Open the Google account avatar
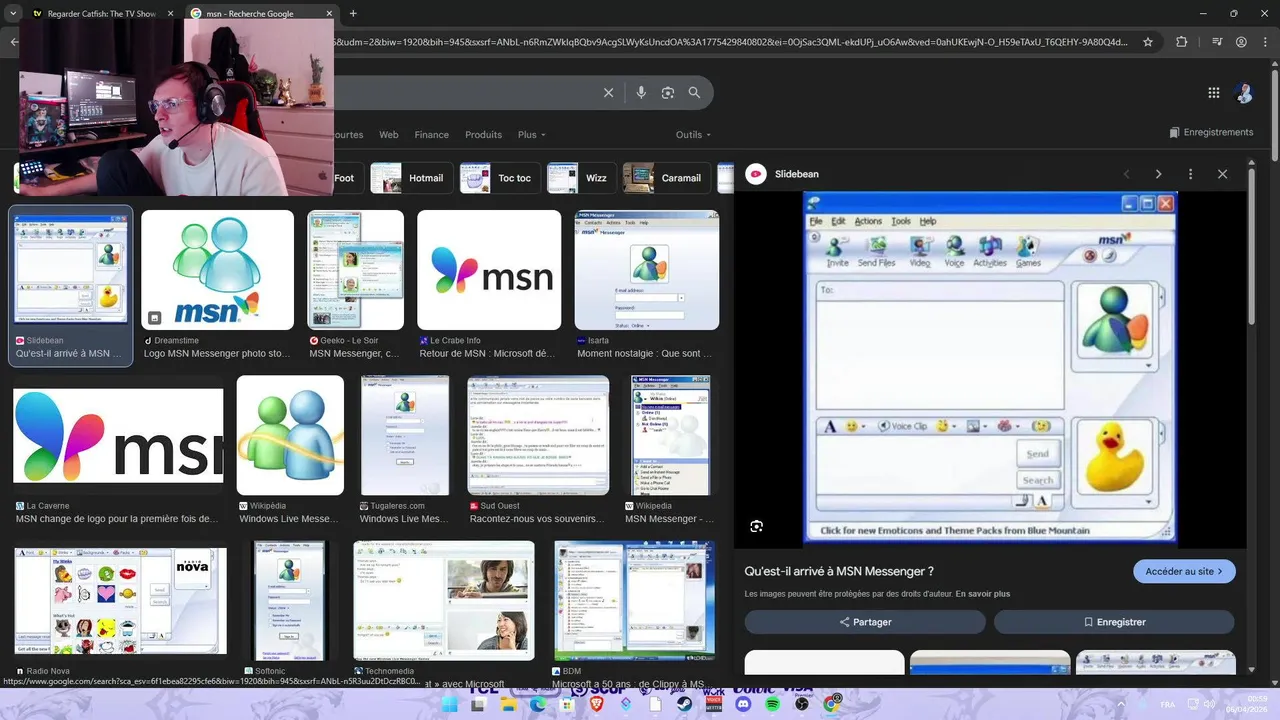This screenshot has width=1280, height=720. tap(1245, 93)
